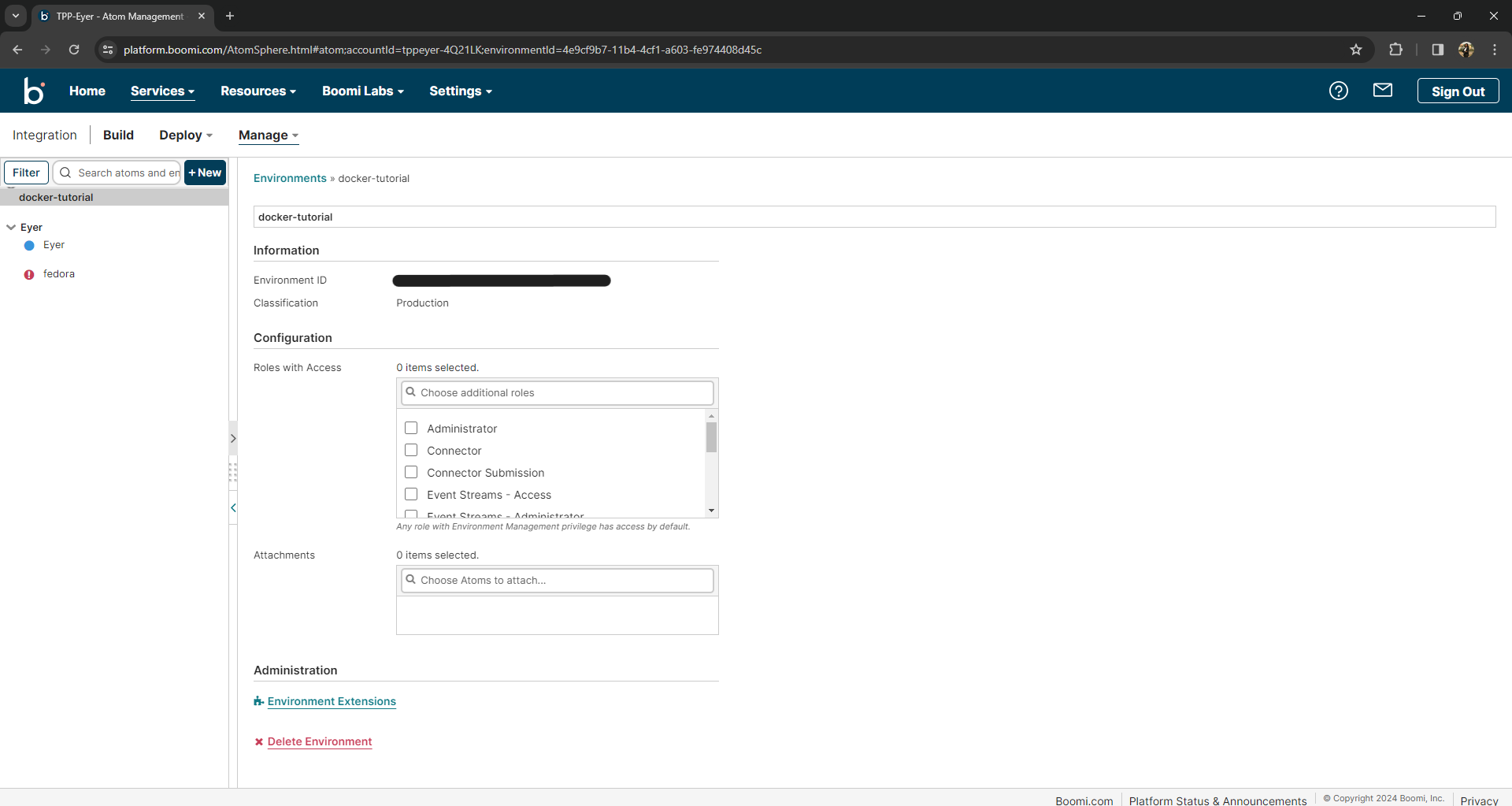Select docker-tutorial in the environment list

point(114,197)
